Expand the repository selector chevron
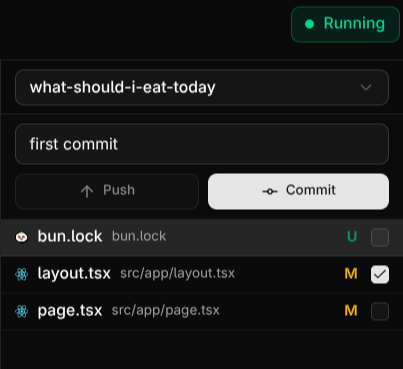 (366, 88)
